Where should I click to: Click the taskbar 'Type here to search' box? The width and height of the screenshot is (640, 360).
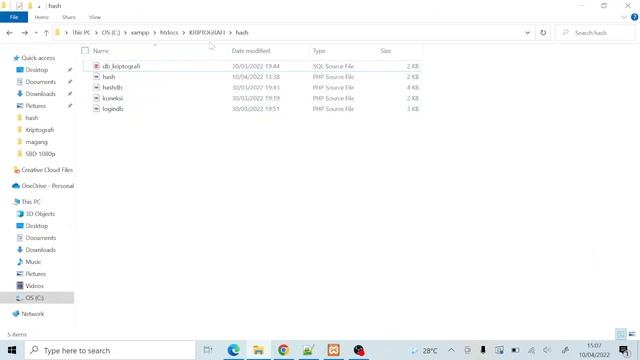(110, 350)
